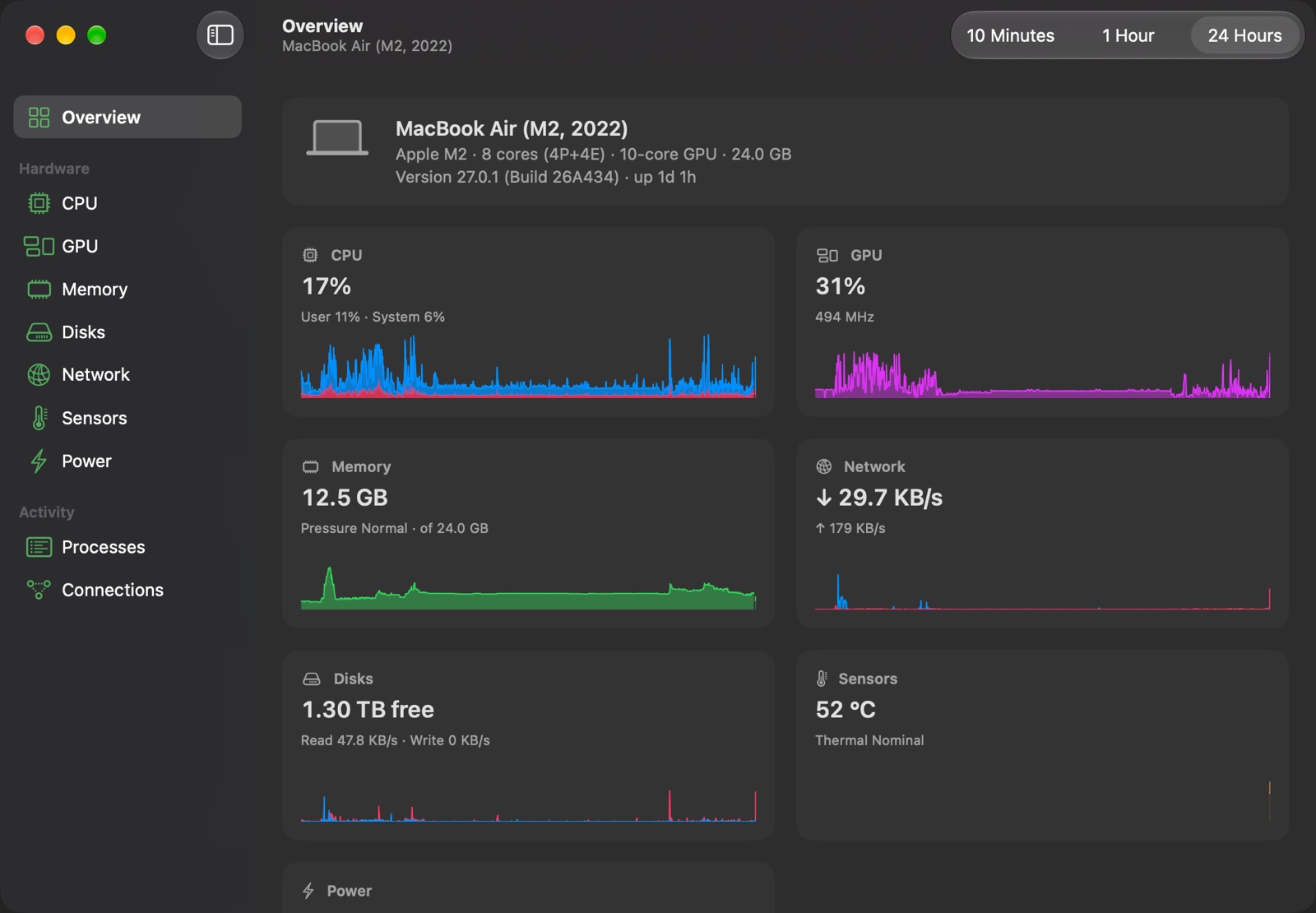Switch time range to 1 Hour
Image resolution: width=1316 pixels, height=913 pixels.
tap(1128, 35)
